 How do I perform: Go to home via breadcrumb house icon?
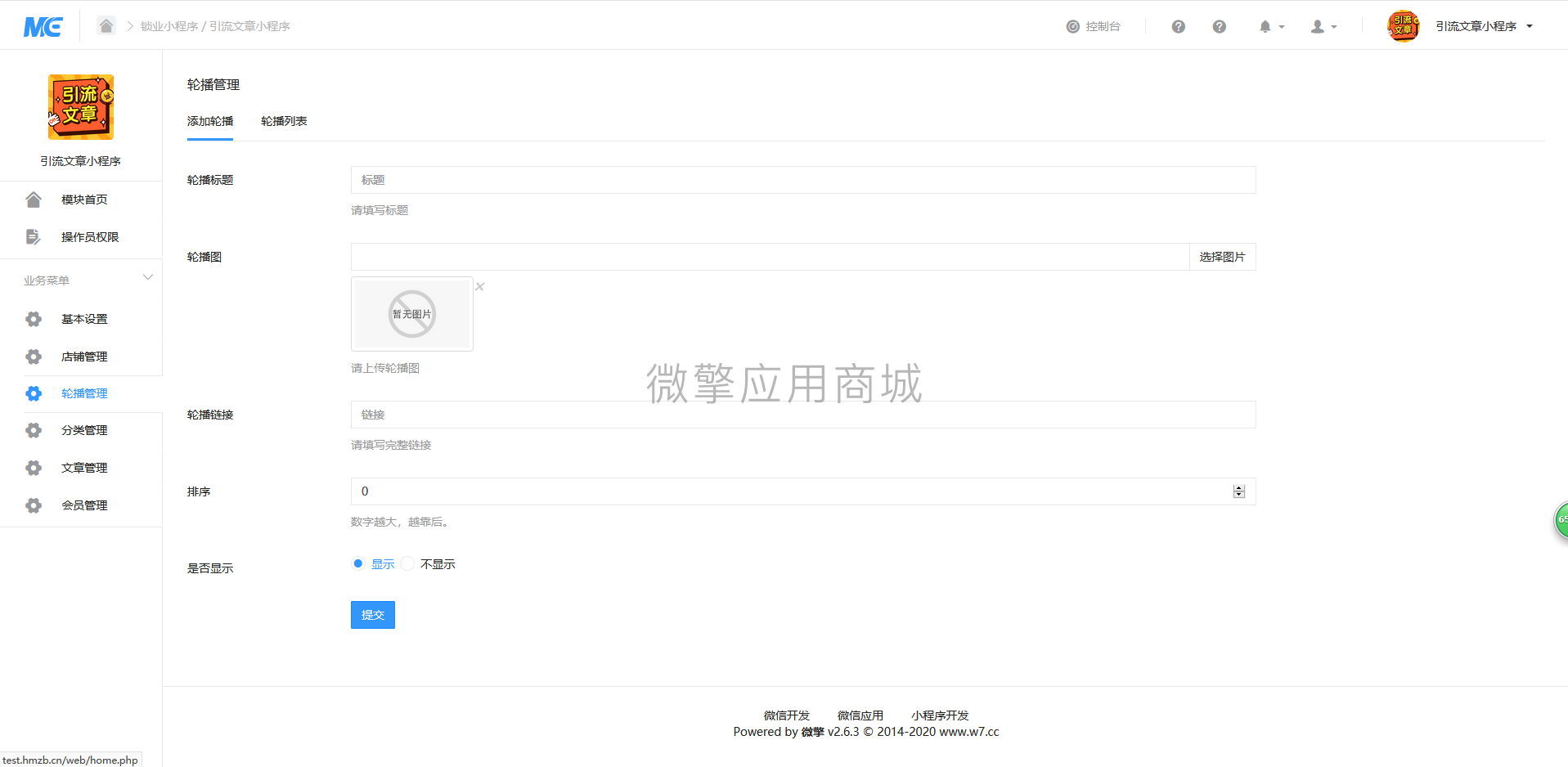(x=106, y=25)
